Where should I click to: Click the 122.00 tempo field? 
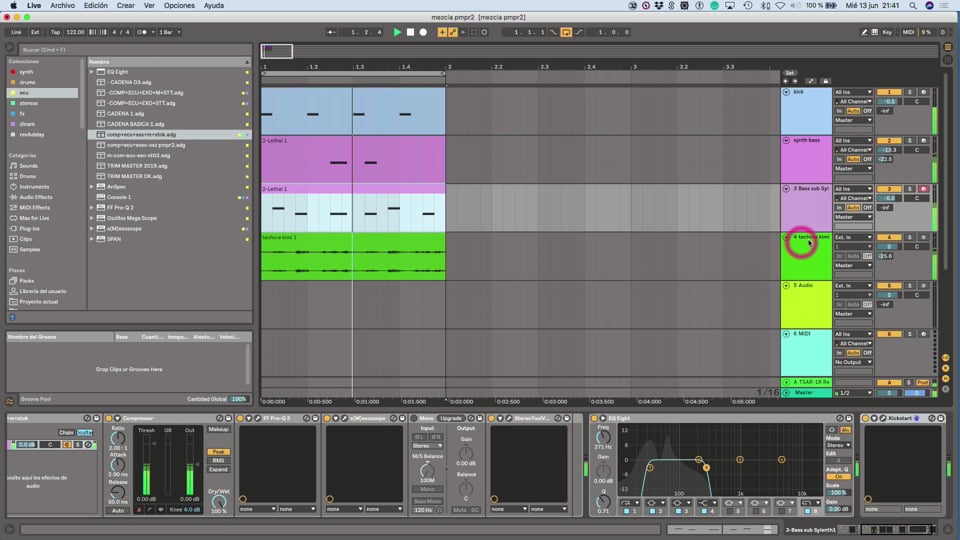click(x=75, y=32)
